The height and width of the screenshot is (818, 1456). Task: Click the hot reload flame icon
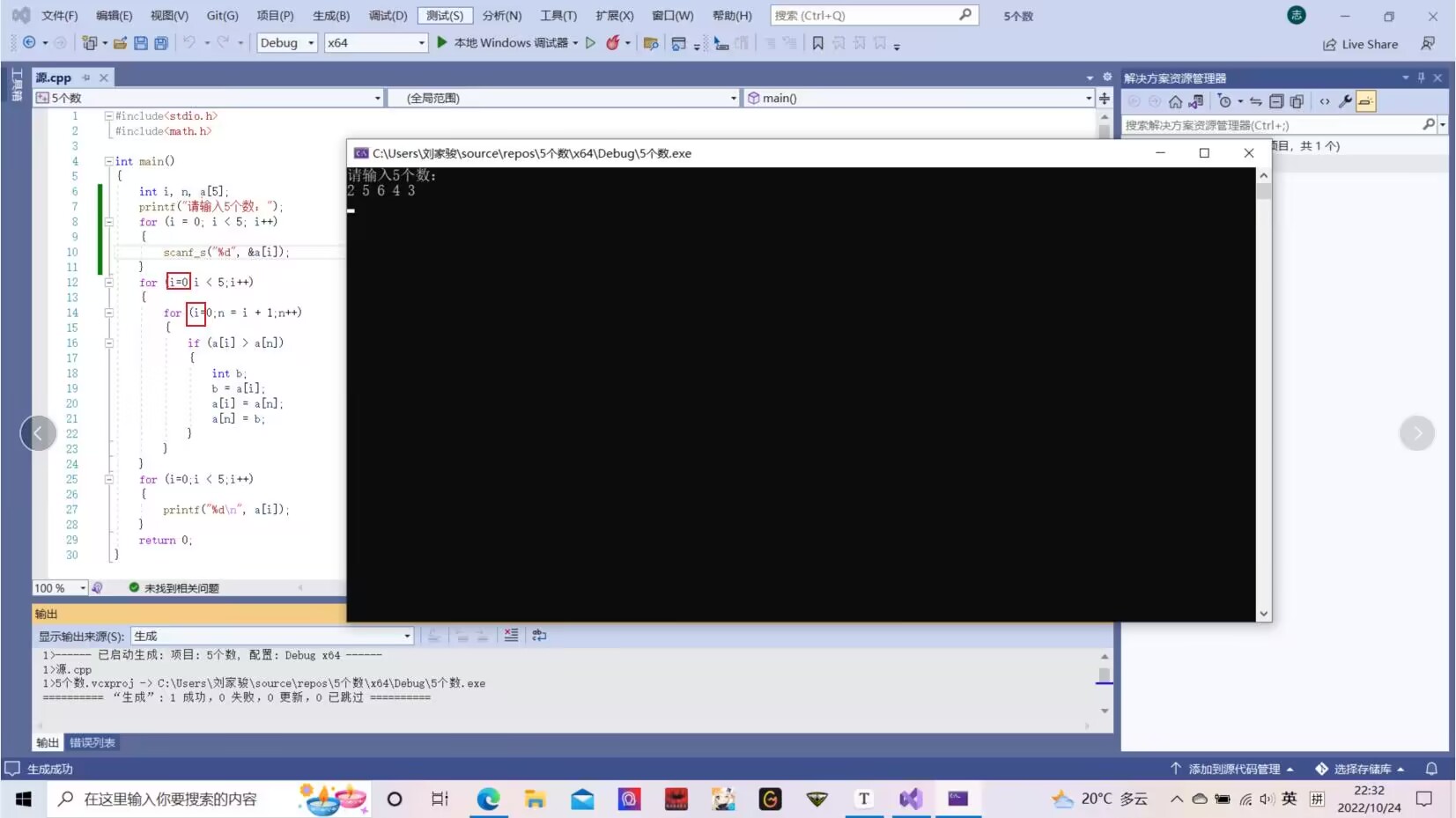point(613,42)
